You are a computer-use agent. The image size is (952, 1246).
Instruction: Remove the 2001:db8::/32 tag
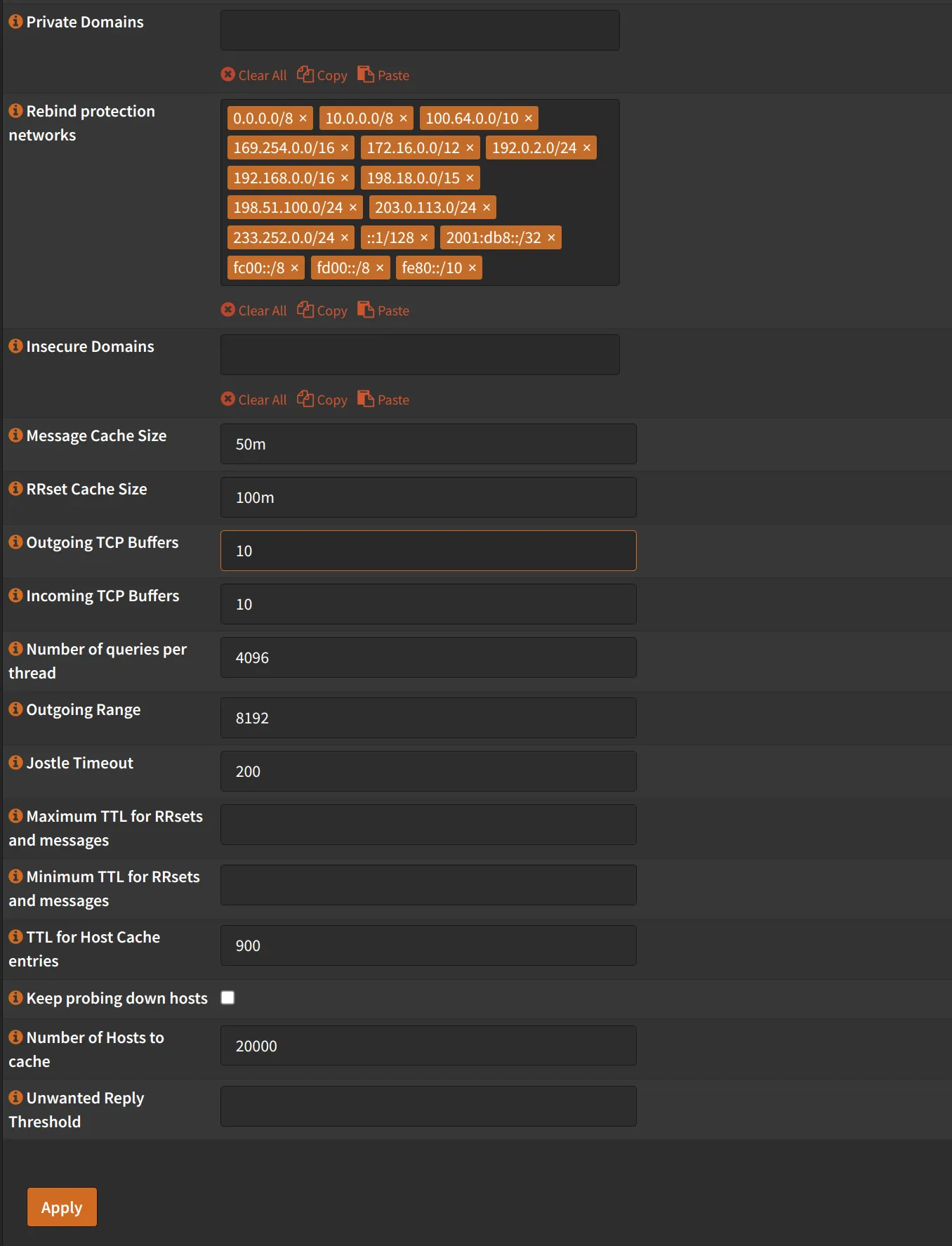click(552, 238)
